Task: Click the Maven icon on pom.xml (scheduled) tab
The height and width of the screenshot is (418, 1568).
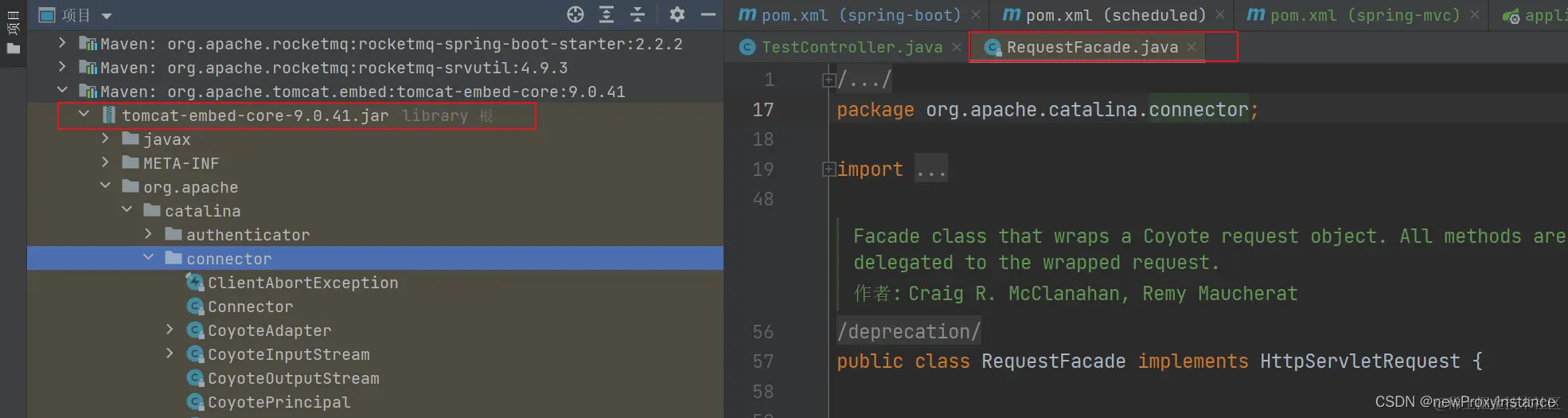Action: pos(1012,14)
